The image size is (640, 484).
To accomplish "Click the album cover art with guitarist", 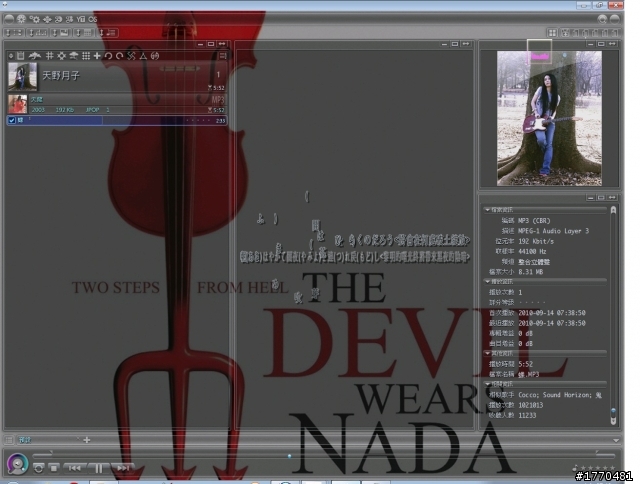I will [x=549, y=118].
